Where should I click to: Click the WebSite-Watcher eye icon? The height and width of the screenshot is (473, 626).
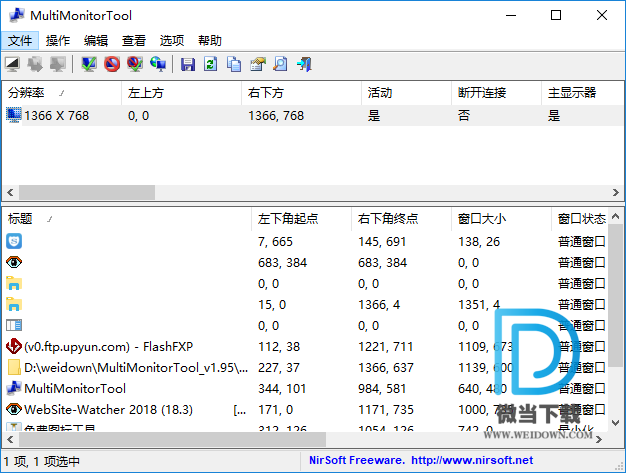tap(14, 409)
